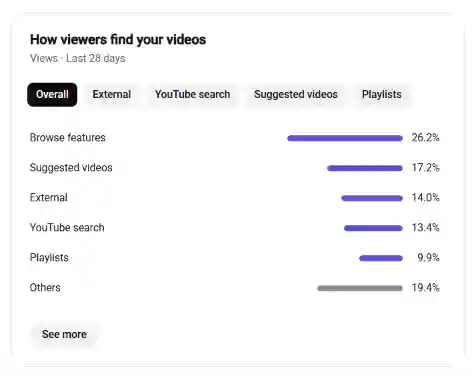Click the External row label in list
Viewport: 472px width, 375px height.
[49, 198]
